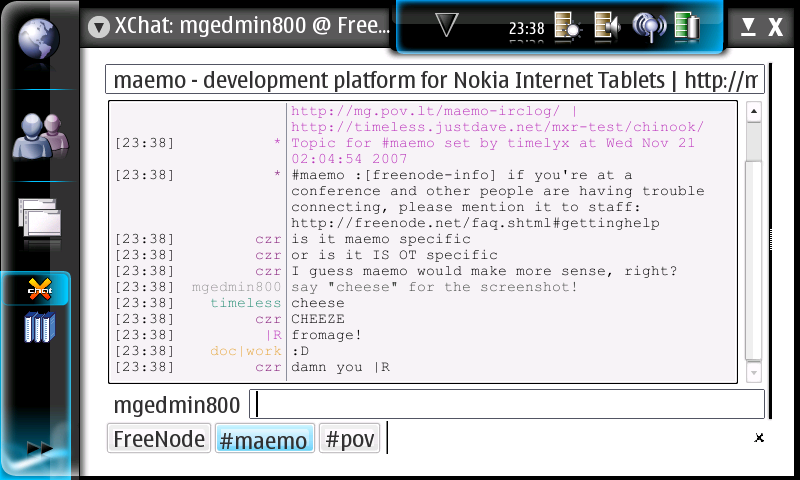Screen dimensions: 800x480
Task: Select the #maemo channel tab
Action: tap(264, 439)
